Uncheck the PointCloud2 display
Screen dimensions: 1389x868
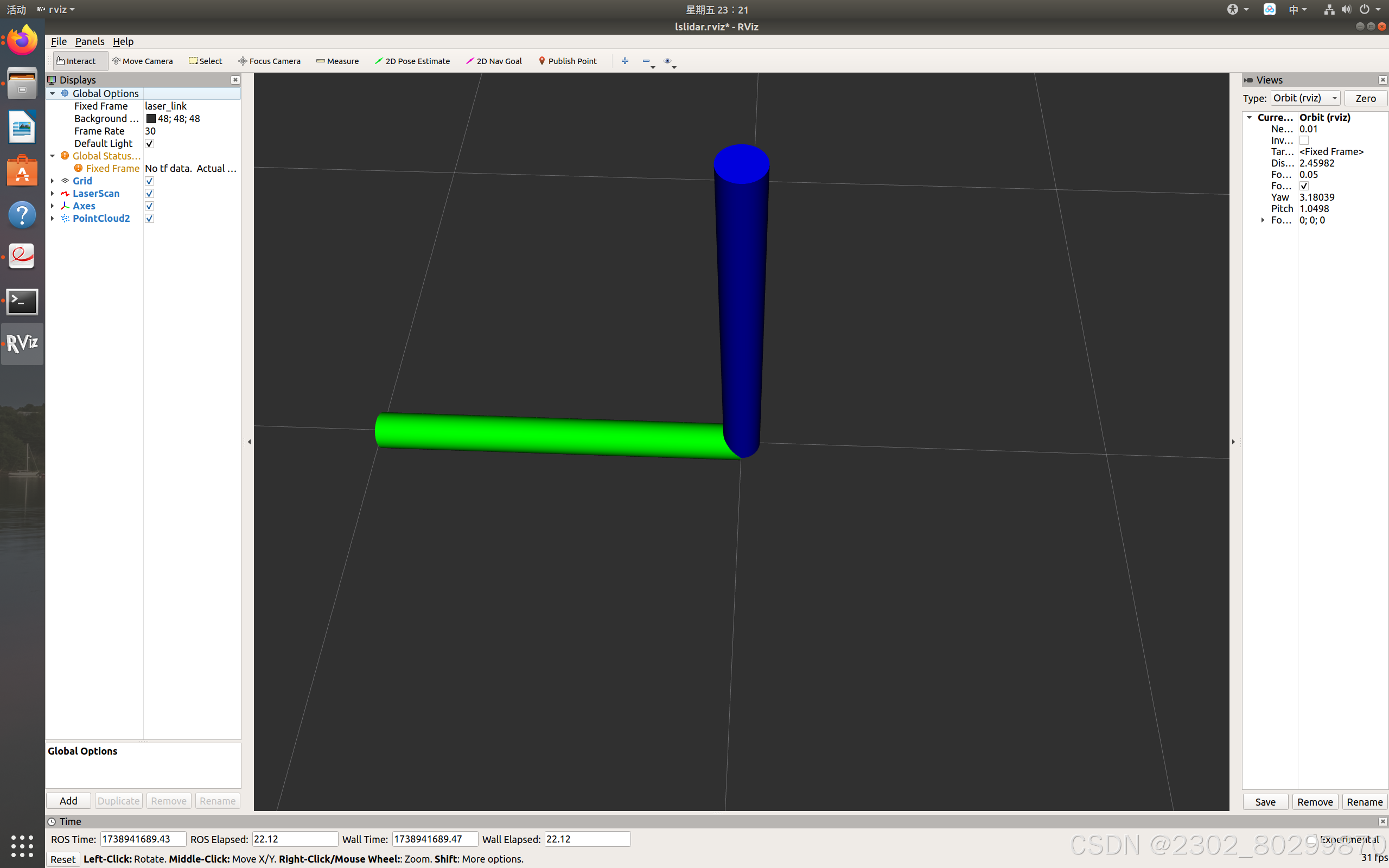point(149,218)
